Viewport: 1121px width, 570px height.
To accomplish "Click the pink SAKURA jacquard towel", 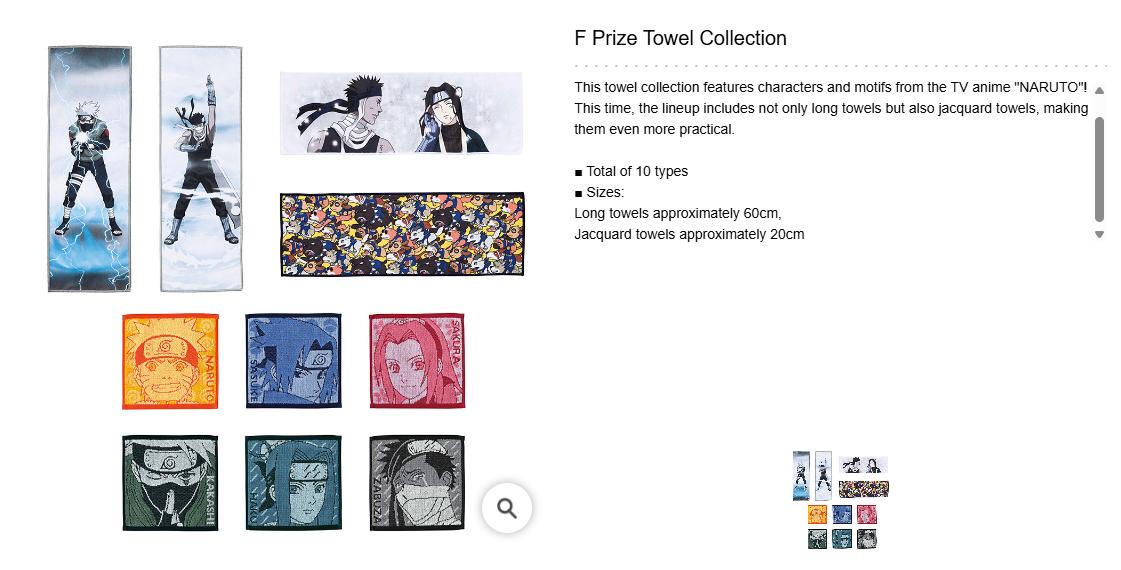I will 416,361.
